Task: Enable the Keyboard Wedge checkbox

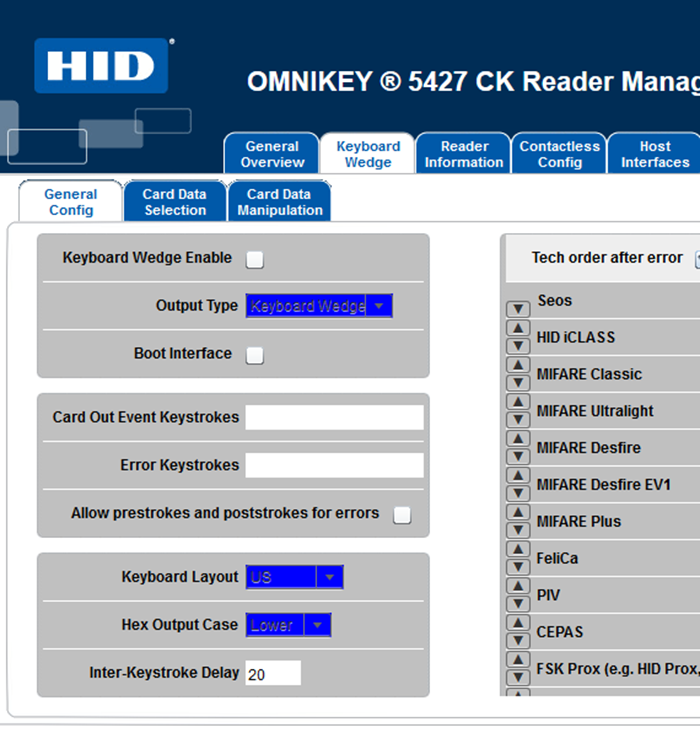Action: tap(255, 259)
